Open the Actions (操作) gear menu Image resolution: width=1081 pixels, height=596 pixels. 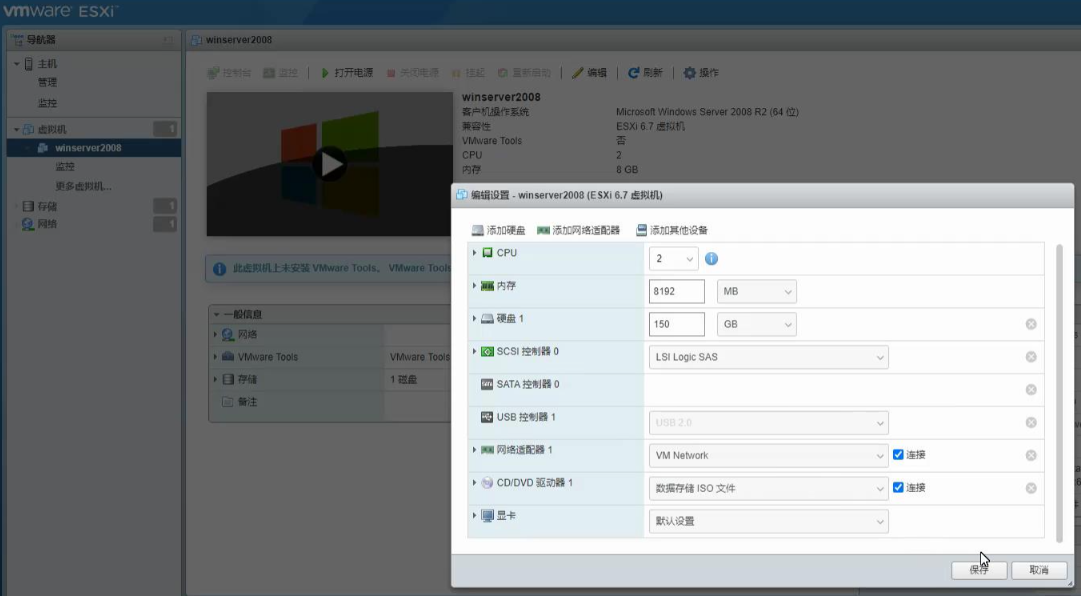(700, 72)
